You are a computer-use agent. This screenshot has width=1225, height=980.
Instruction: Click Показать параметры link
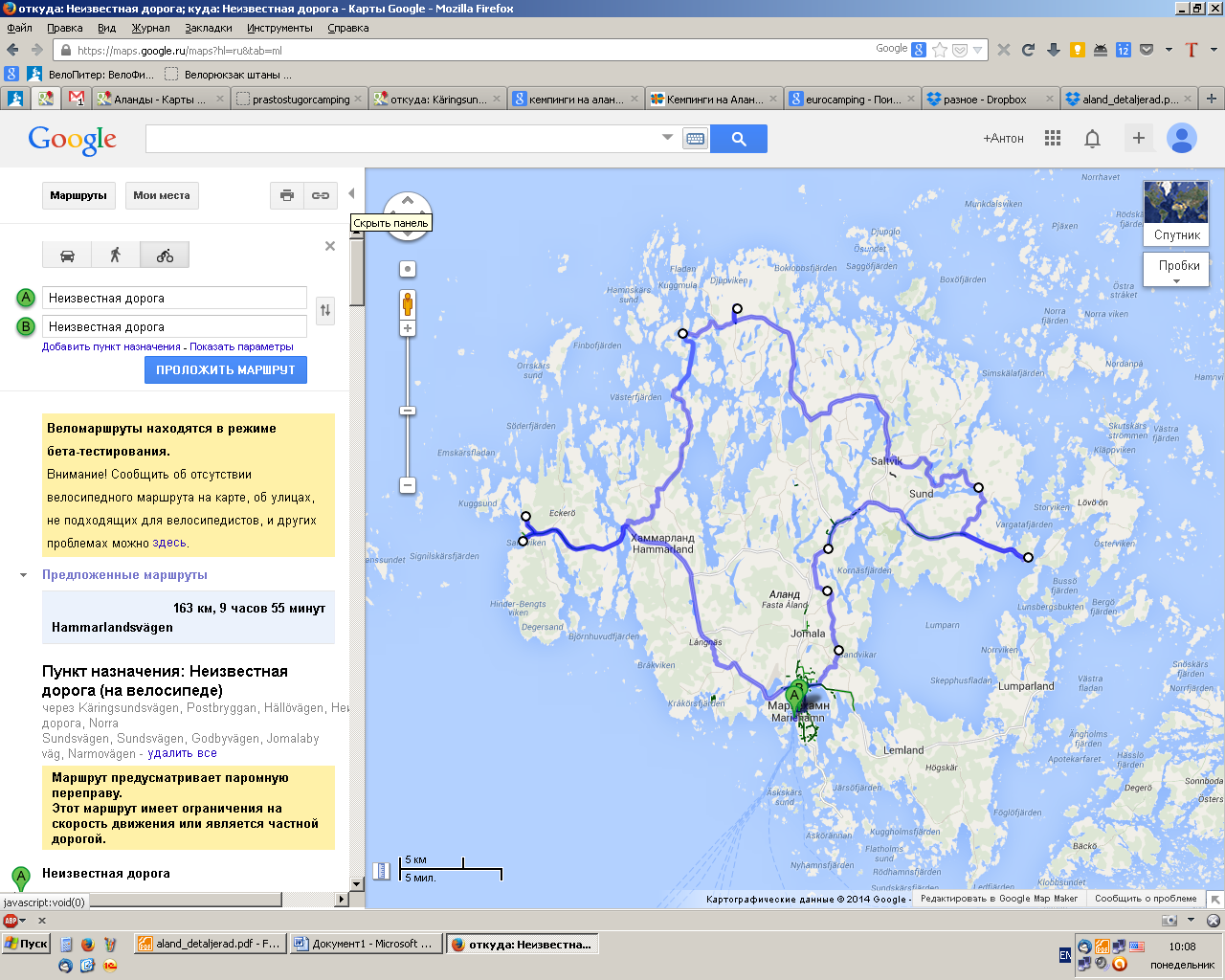click(241, 346)
